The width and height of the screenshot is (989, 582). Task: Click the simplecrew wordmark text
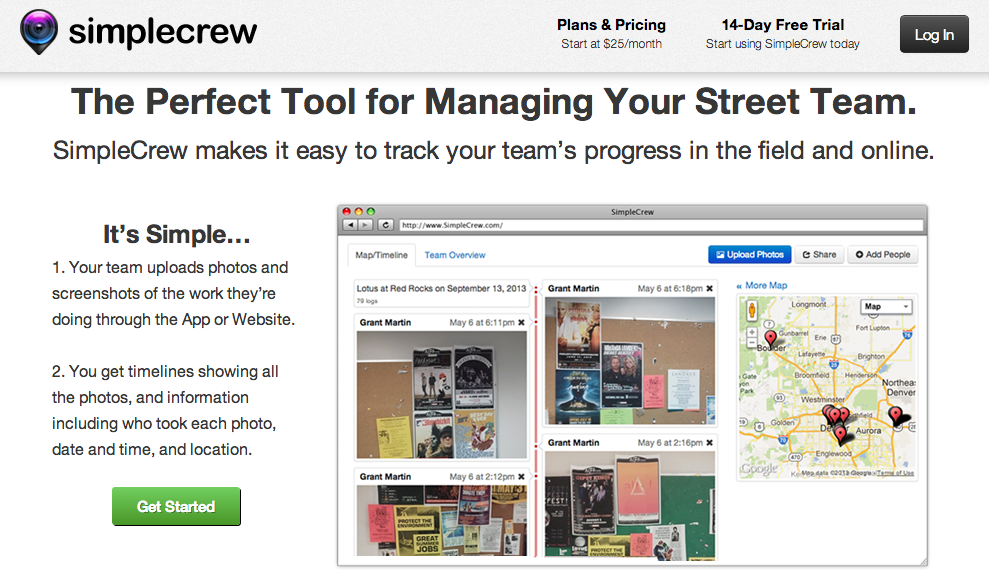[x=163, y=32]
